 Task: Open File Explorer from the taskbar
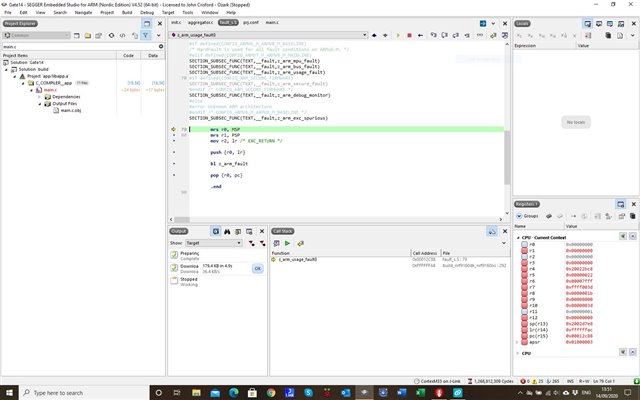coord(196,393)
